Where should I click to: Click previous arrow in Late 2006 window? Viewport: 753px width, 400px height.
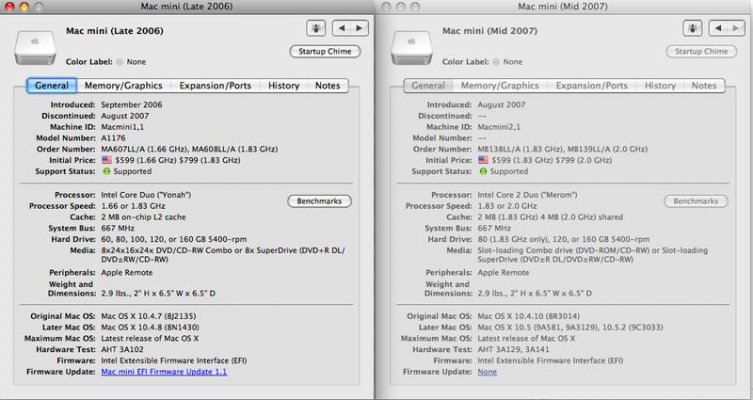(342, 28)
